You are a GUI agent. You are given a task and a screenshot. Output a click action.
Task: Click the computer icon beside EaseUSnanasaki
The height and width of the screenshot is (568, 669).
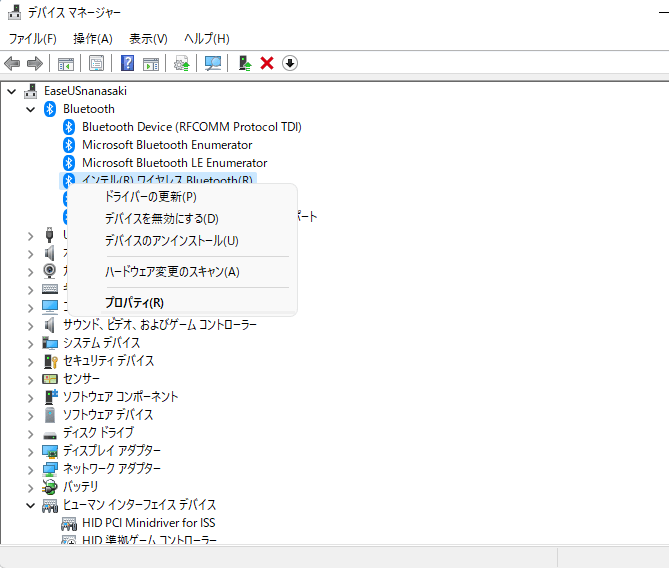click(30, 91)
